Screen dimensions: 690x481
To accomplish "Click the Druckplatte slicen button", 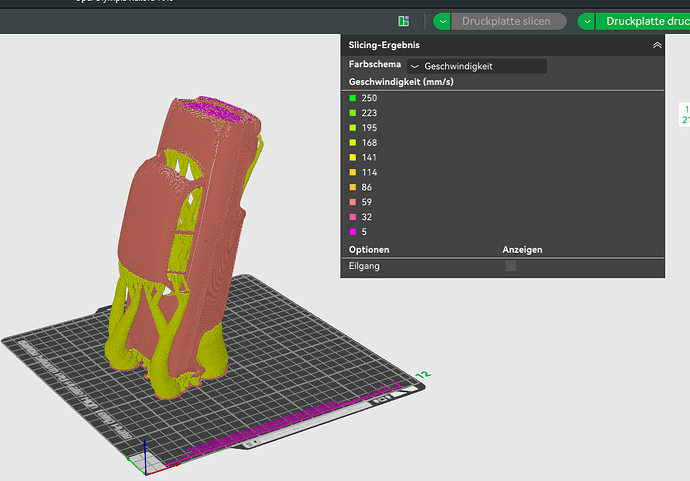I will click(508, 21).
